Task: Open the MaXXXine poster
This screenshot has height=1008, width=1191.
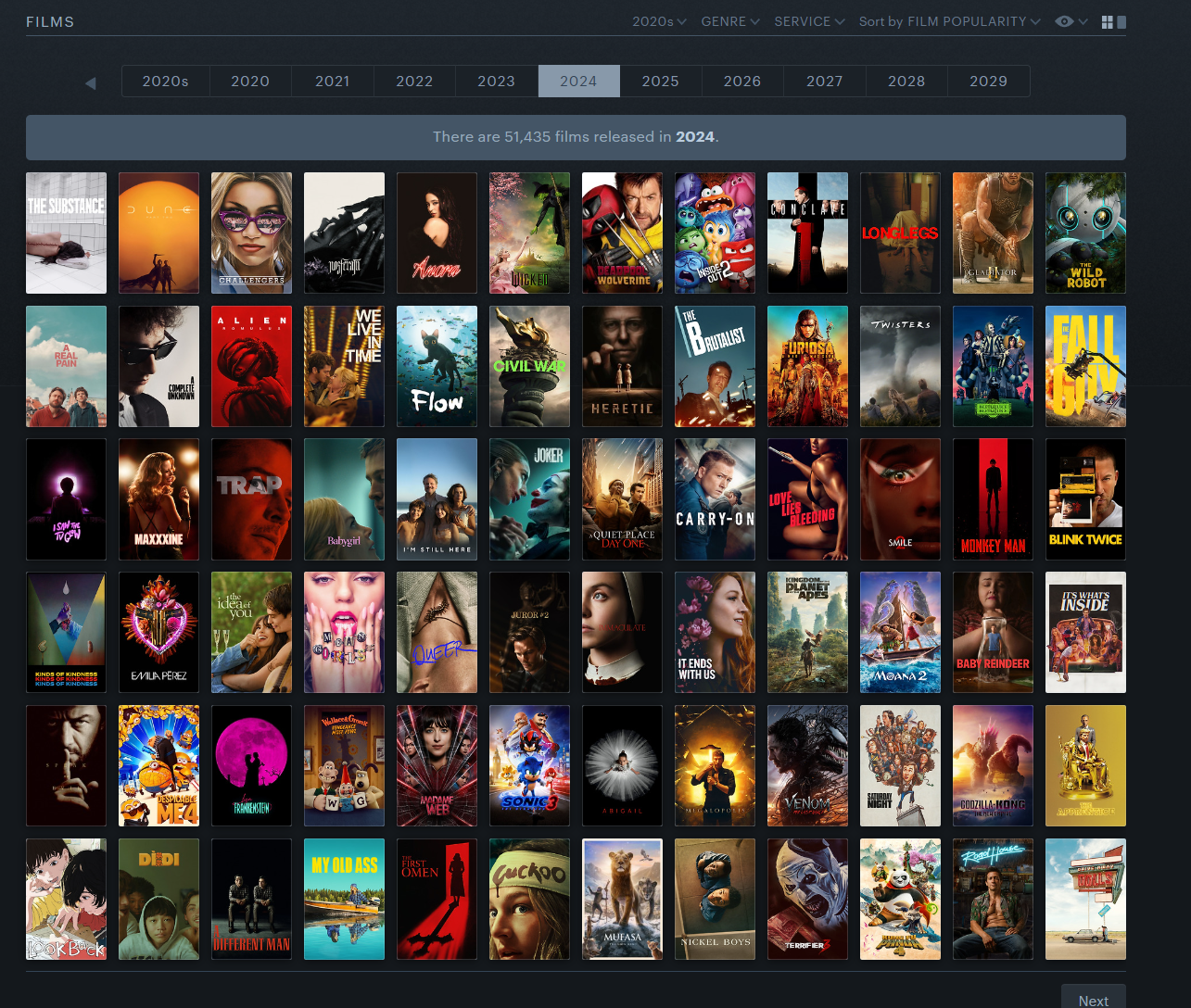Action: (x=158, y=499)
